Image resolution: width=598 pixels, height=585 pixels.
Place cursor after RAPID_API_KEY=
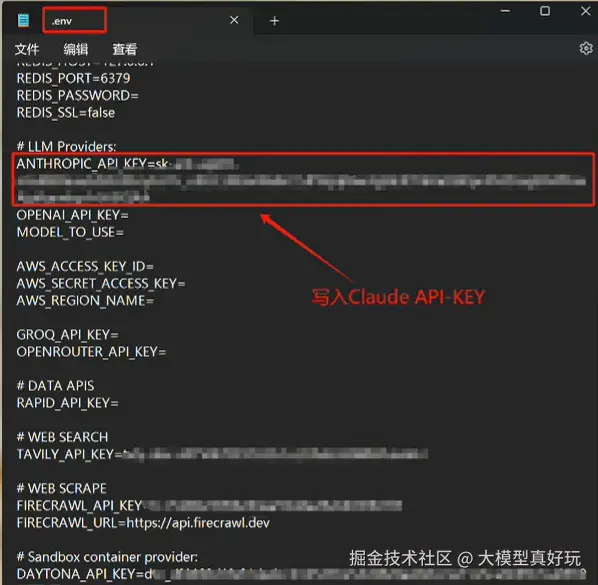[x=119, y=403]
